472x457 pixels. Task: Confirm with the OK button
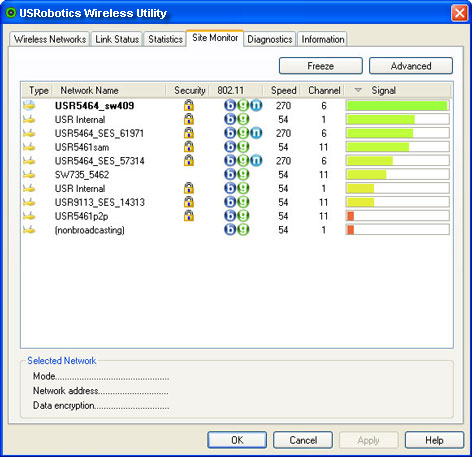click(x=237, y=440)
